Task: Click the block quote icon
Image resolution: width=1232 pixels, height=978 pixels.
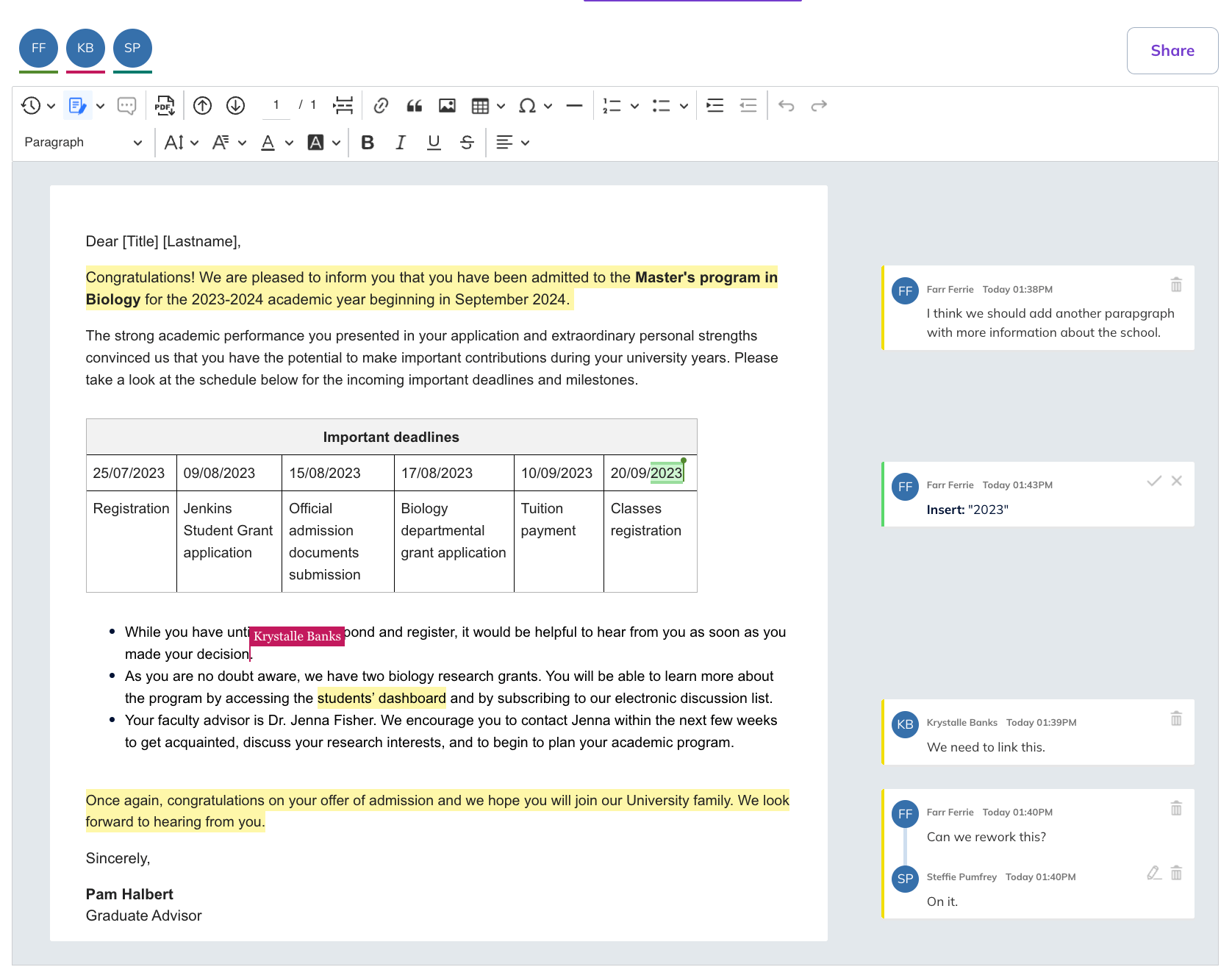Action: tap(415, 106)
